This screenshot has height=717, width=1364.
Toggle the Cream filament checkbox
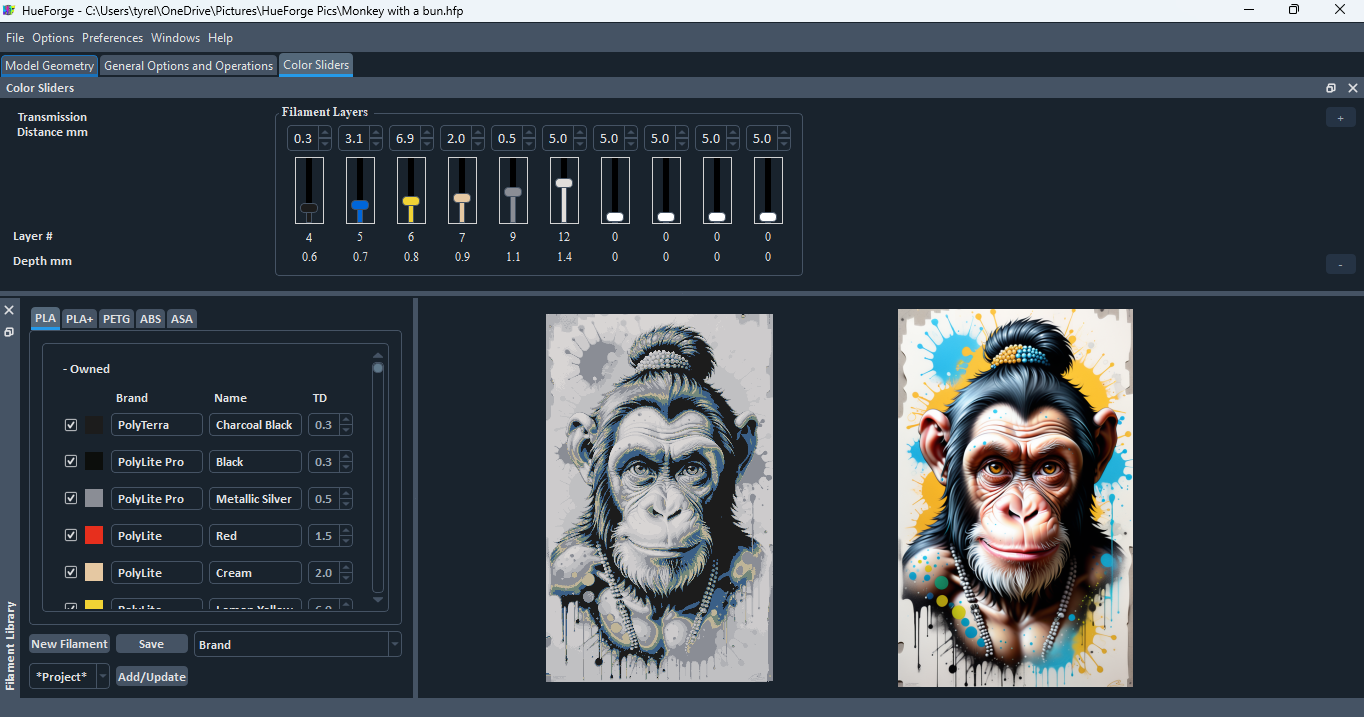point(71,571)
